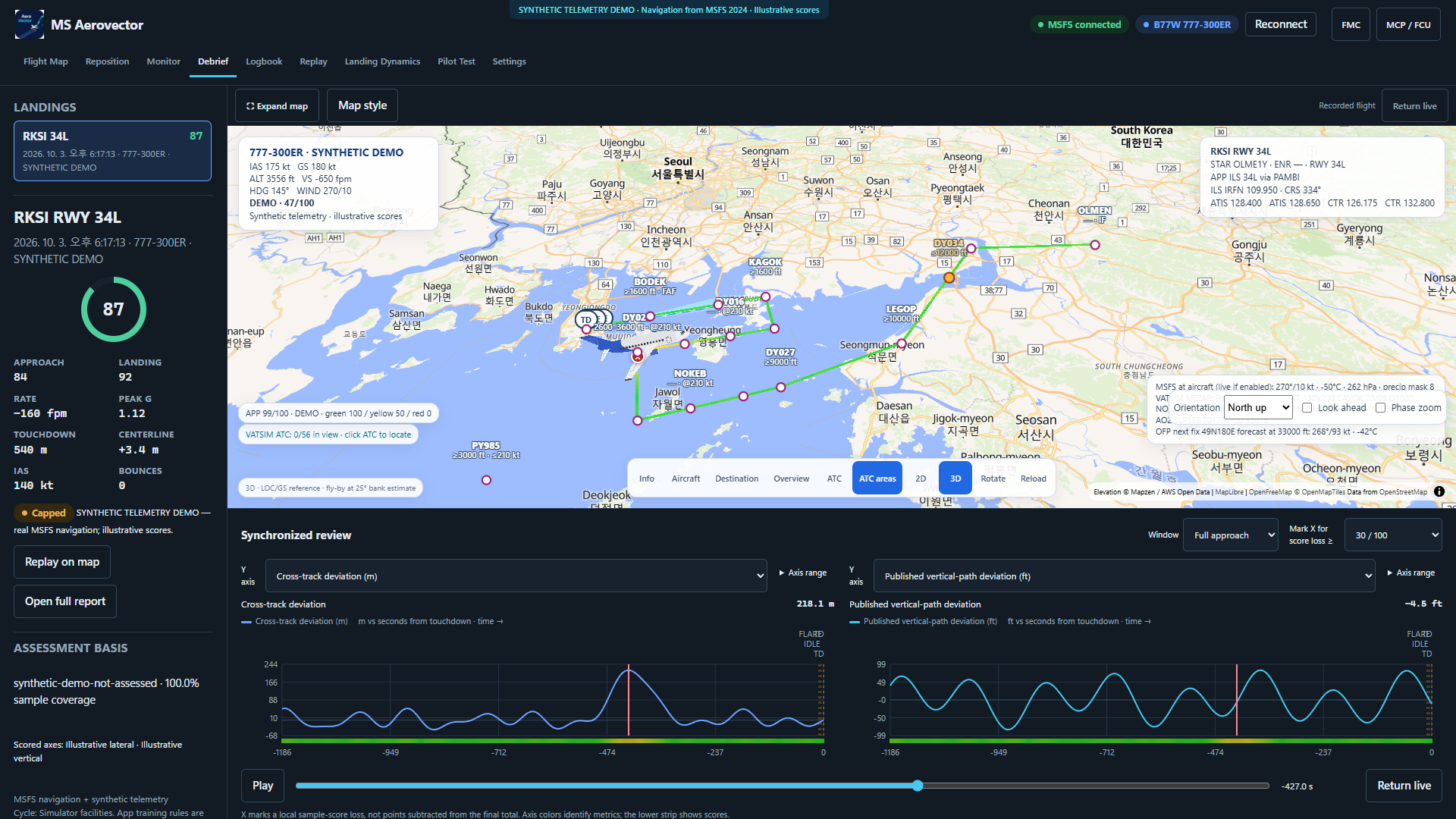The height and width of the screenshot is (819, 1456).
Task: Switch to the Logbook tab
Action: coord(264,61)
